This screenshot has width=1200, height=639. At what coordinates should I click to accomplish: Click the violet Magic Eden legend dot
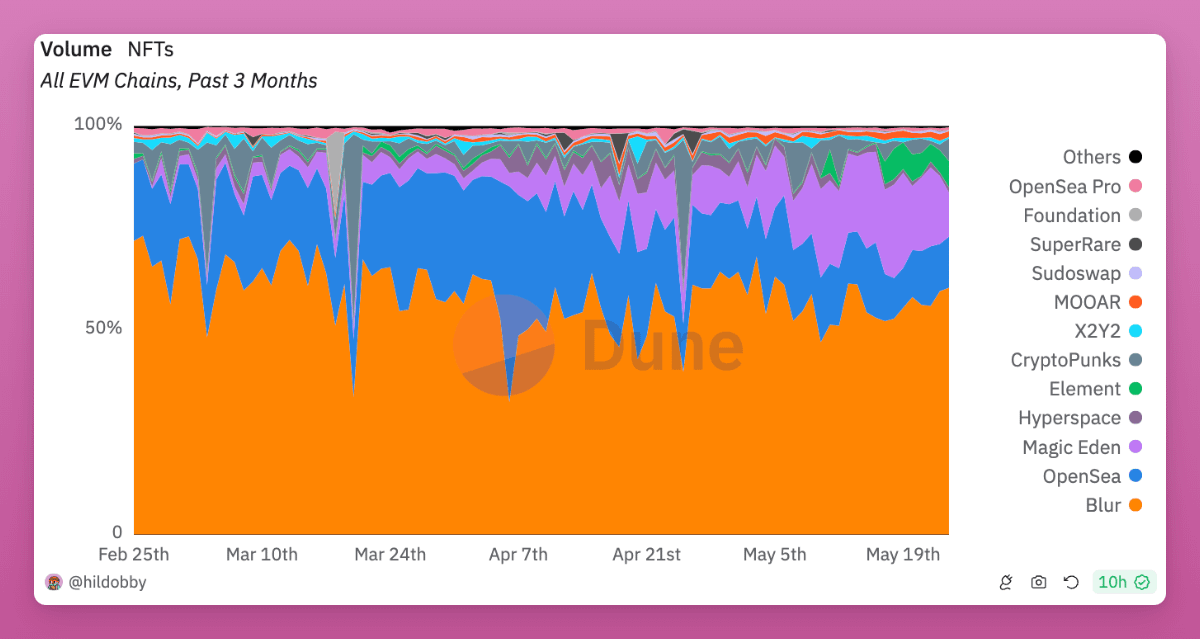[1135, 447]
